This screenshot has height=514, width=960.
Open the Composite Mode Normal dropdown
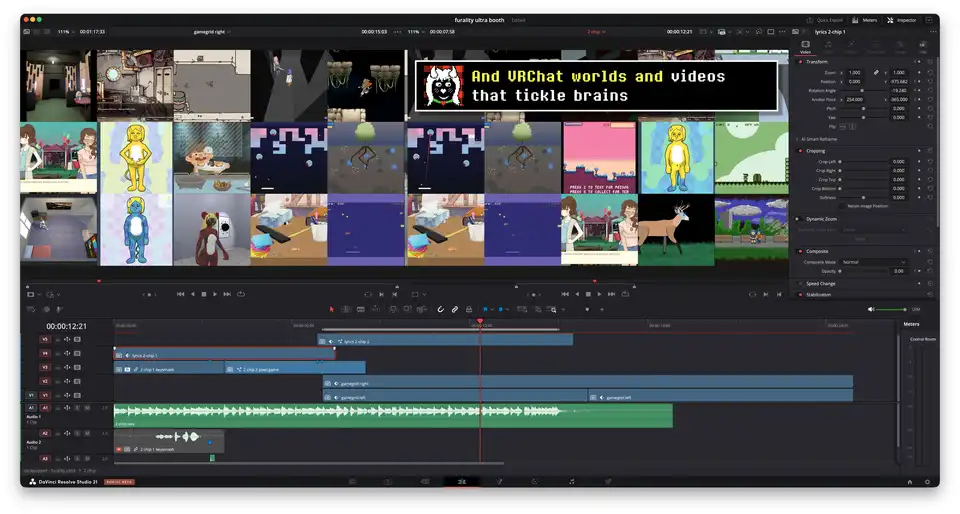click(874, 263)
